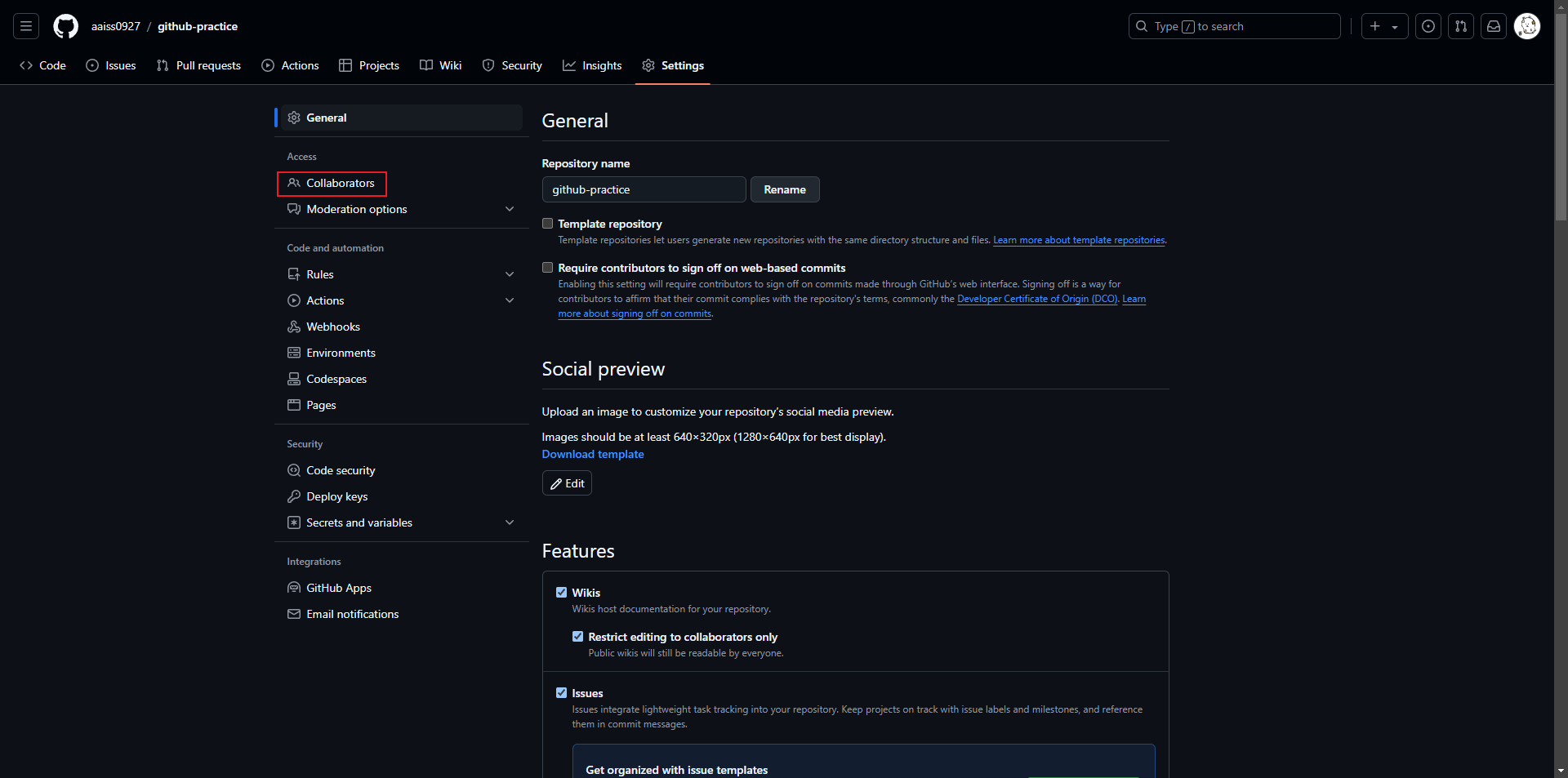Click the scrollbar up arrow
Screen dimensions: 1568x778
pos(1561,7)
